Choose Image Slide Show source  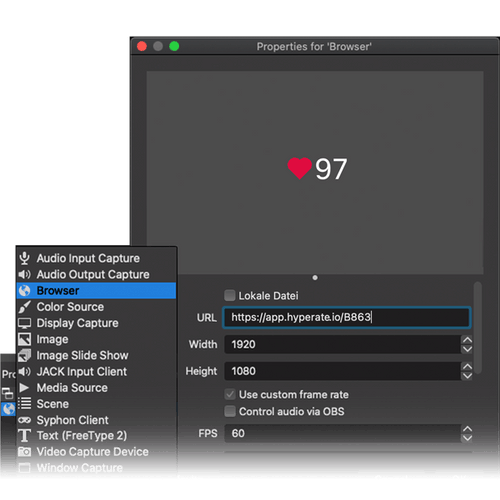96,355
